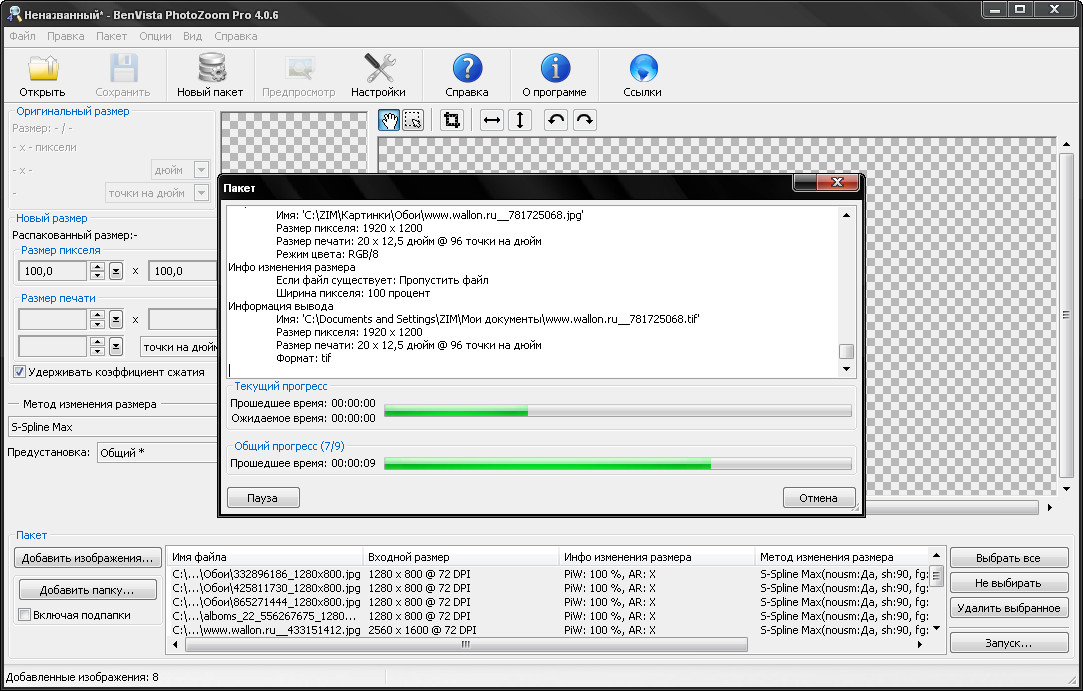Screen dimensions: 1083x691
Task: Open the Справка question mark icon
Action: point(467,68)
